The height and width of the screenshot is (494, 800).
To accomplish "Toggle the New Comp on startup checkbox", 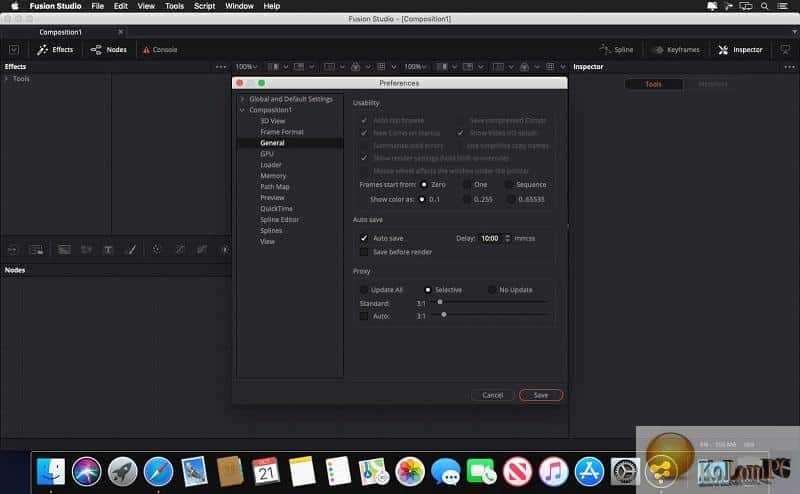I will tap(364, 133).
